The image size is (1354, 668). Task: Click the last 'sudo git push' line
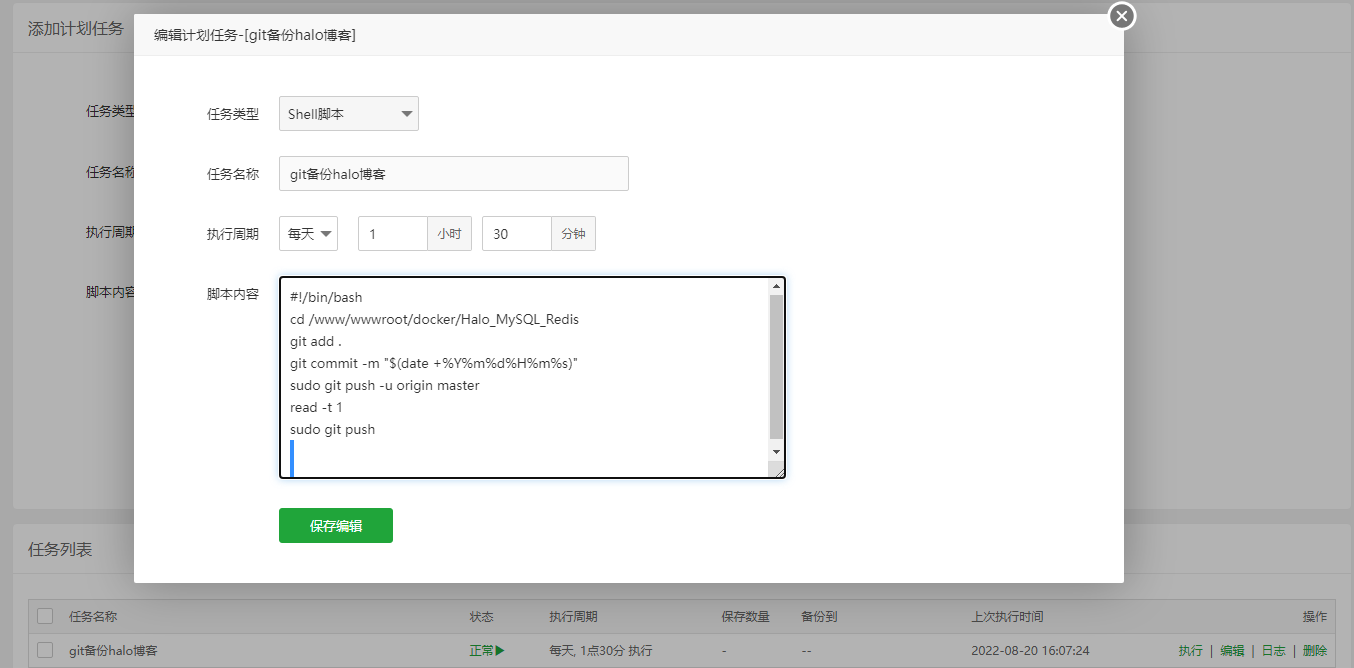point(332,429)
